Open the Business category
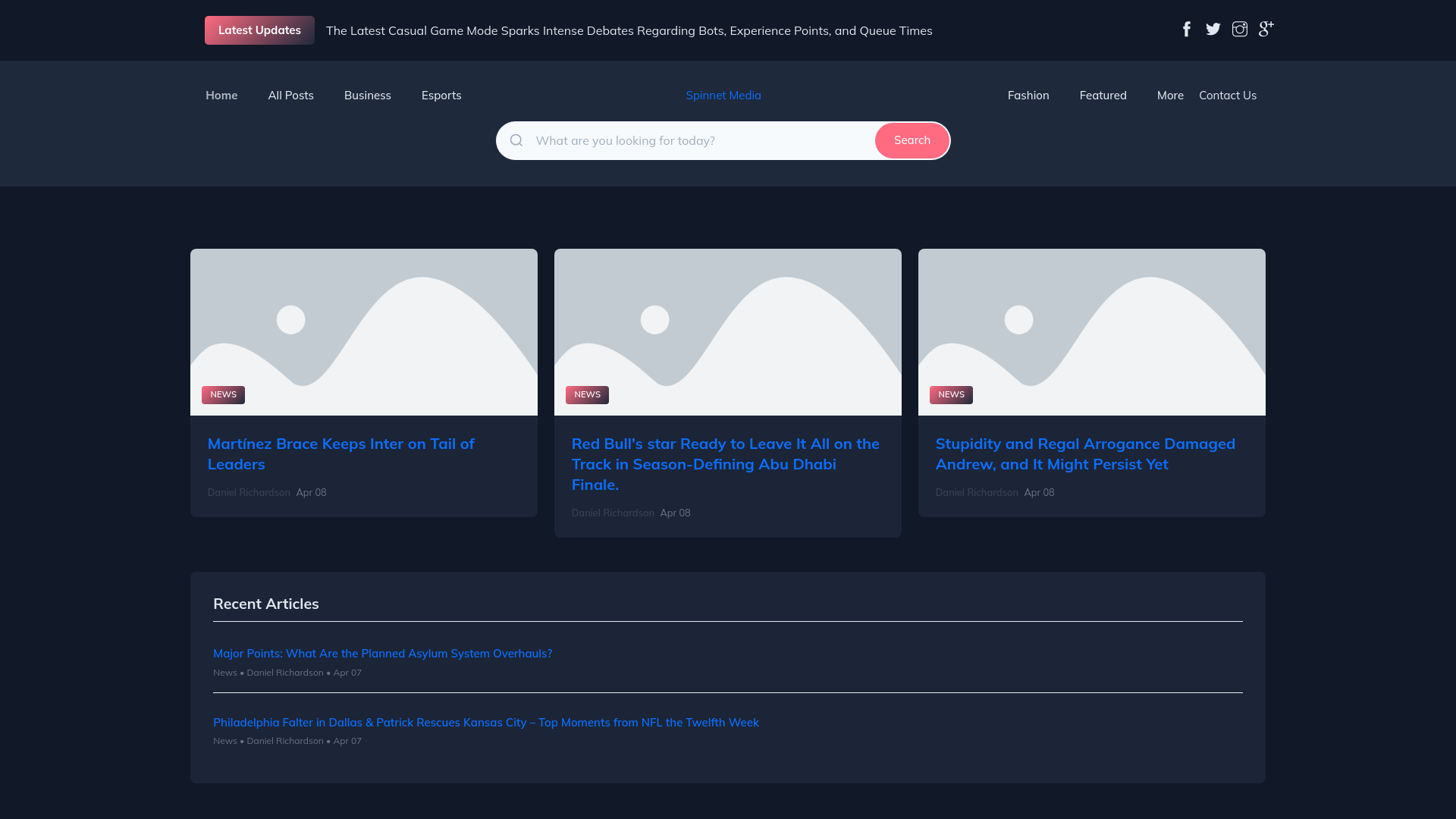The width and height of the screenshot is (1456, 819). pyautogui.click(x=368, y=96)
